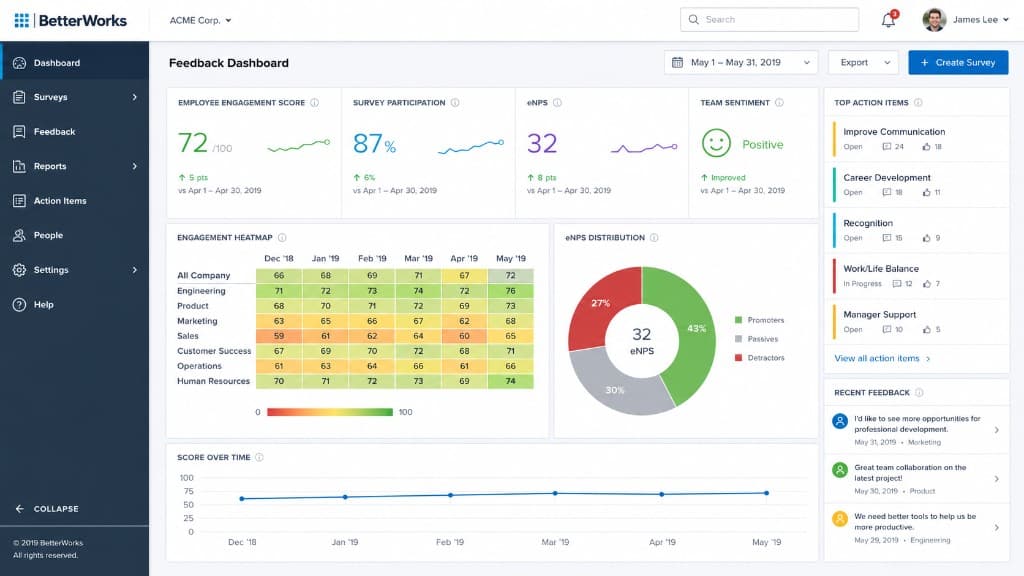Click the blue avatar on professional development feedback
This screenshot has width=1024, height=576.
840,421
